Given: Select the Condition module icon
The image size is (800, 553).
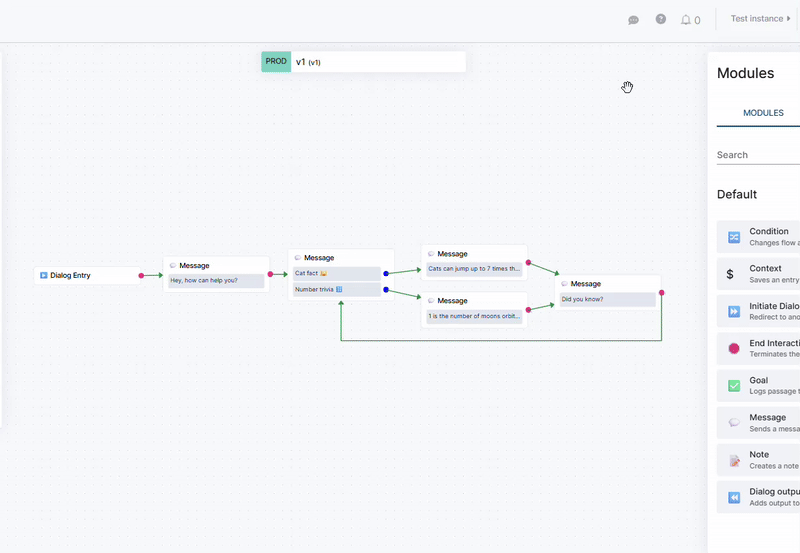Looking at the screenshot, I should click(x=734, y=237).
